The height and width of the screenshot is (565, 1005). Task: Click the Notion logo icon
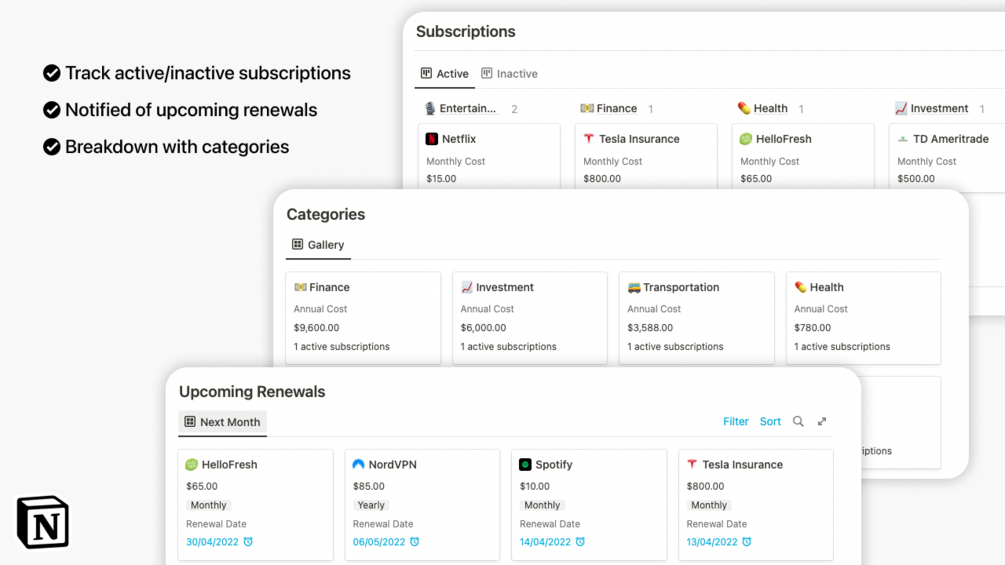43,522
